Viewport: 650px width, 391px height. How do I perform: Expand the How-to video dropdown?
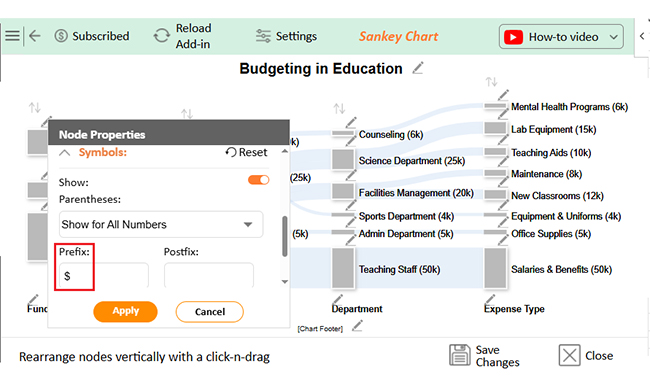tap(614, 37)
